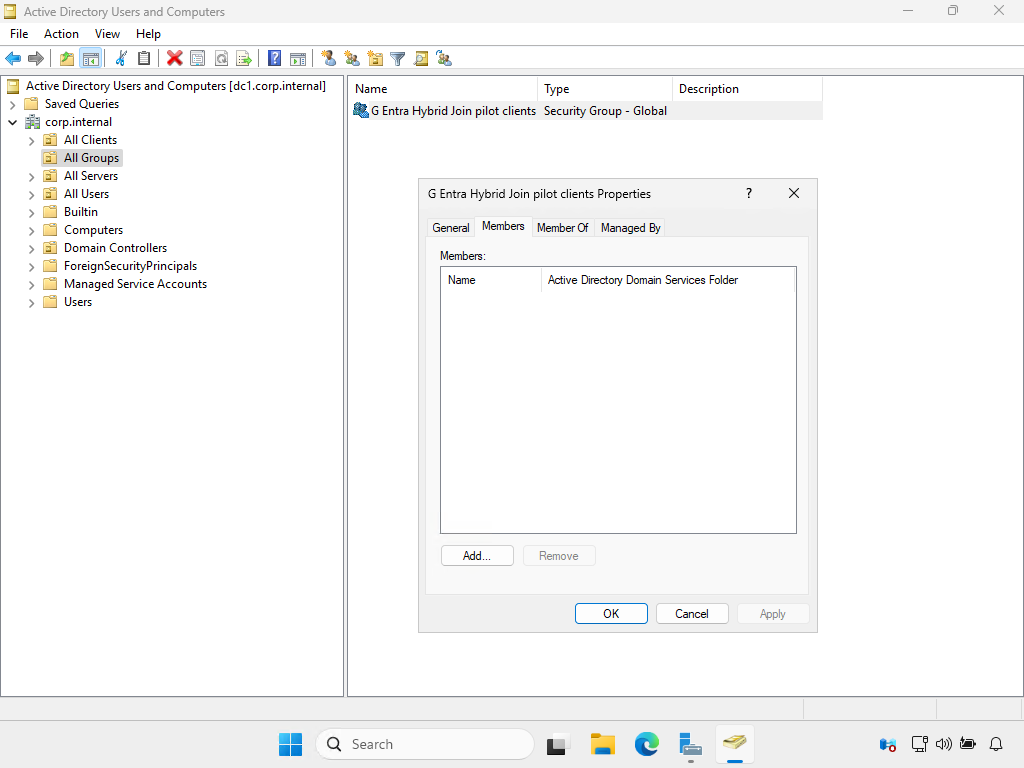This screenshot has width=1024, height=768.
Task: Go back with the blue Back arrow
Action: [13, 59]
